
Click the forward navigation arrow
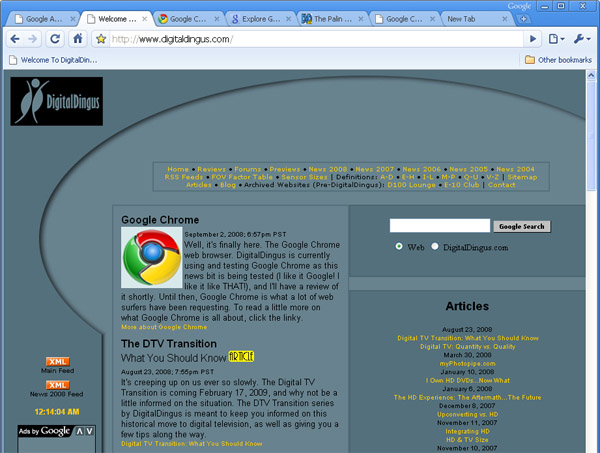pos(33,39)
